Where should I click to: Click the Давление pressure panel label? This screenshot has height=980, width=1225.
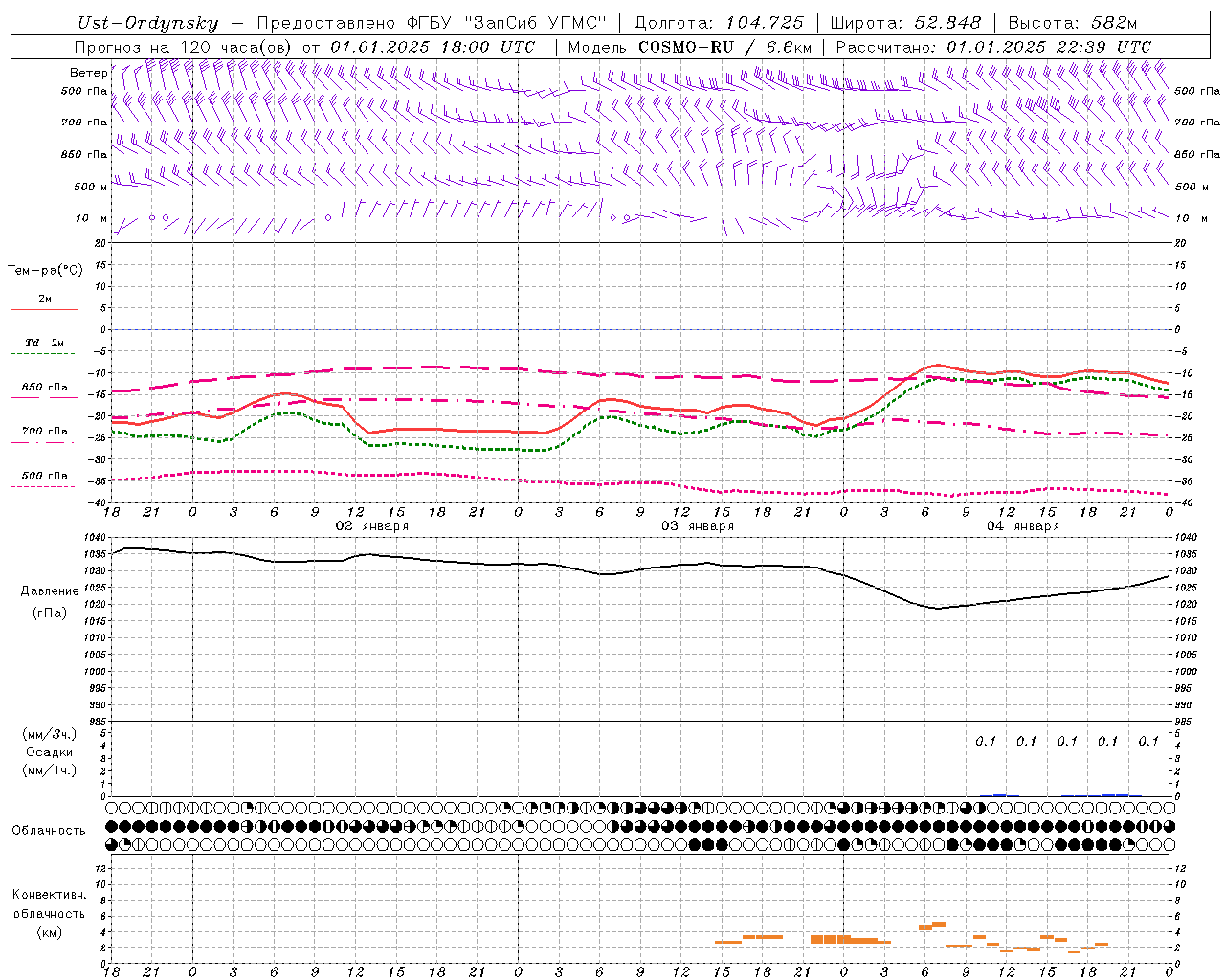click(x=50, y=591)
